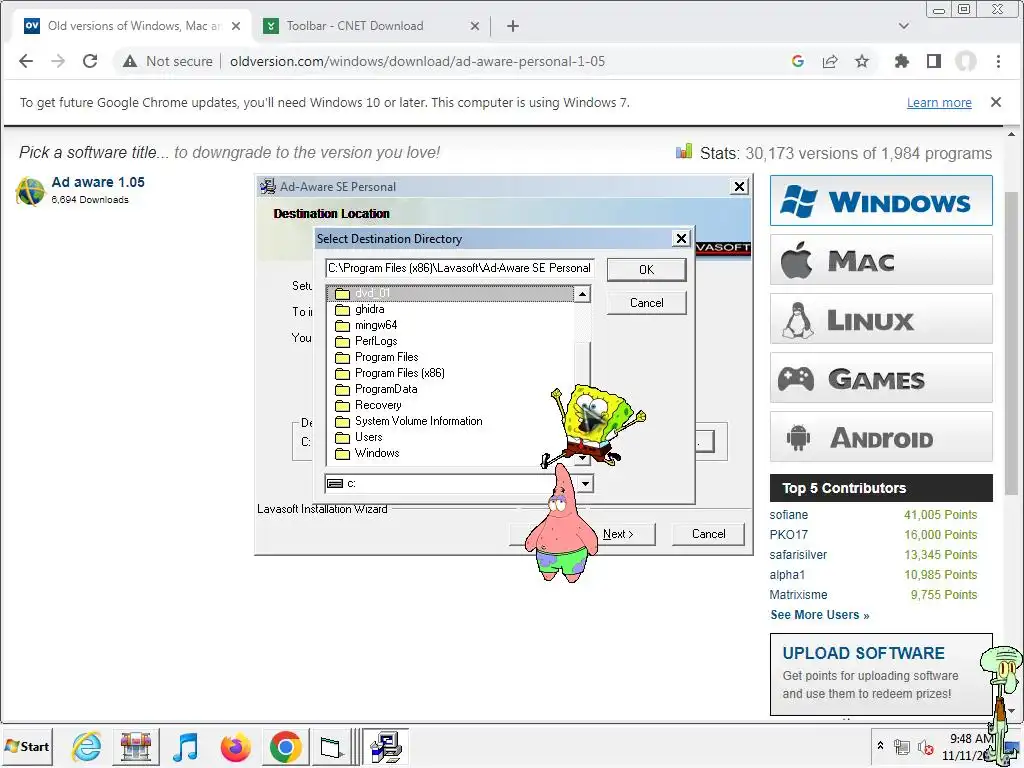Open Firefox from the taskbar

coord(236,746)
